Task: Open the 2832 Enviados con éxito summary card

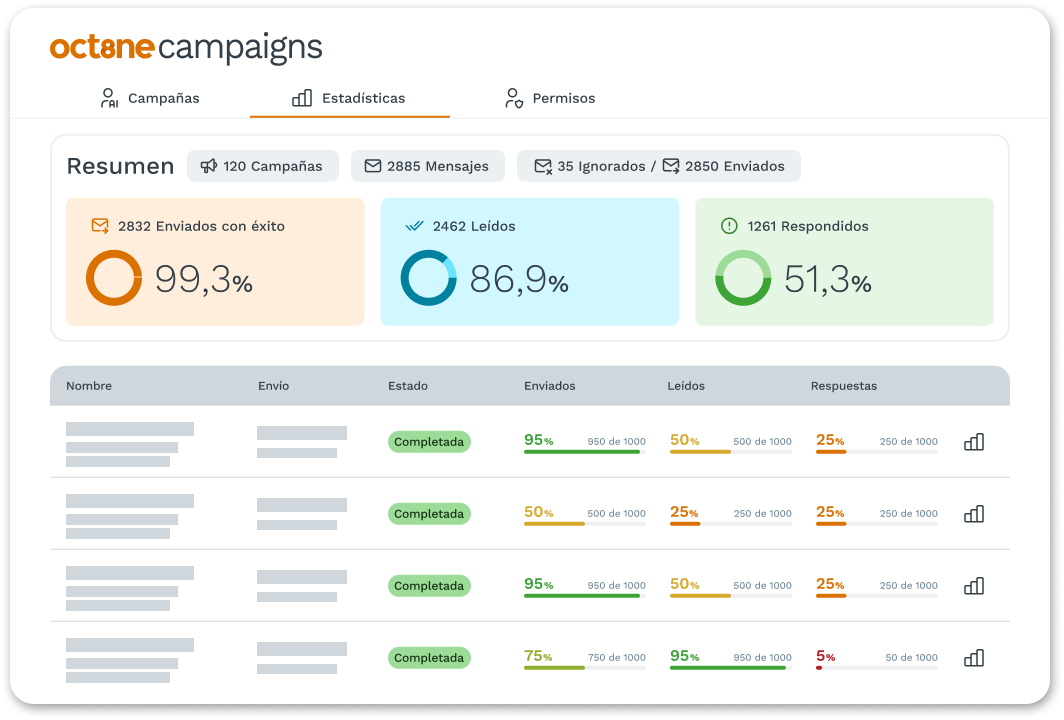Action: pyautogui.click(x=214, y=261)
